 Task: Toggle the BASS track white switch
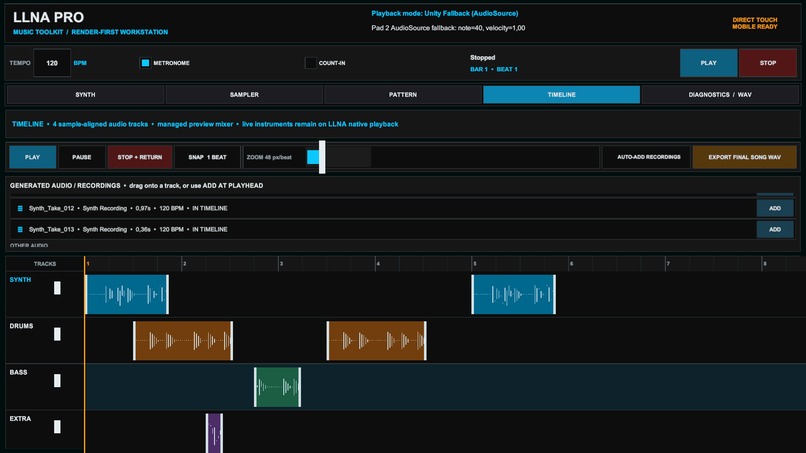[x=57, y=380]
